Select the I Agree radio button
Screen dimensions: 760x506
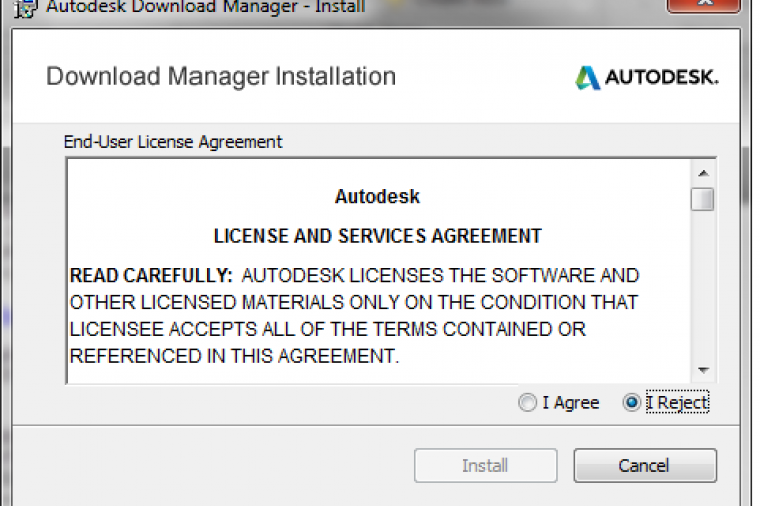click(x=527, y=403)
